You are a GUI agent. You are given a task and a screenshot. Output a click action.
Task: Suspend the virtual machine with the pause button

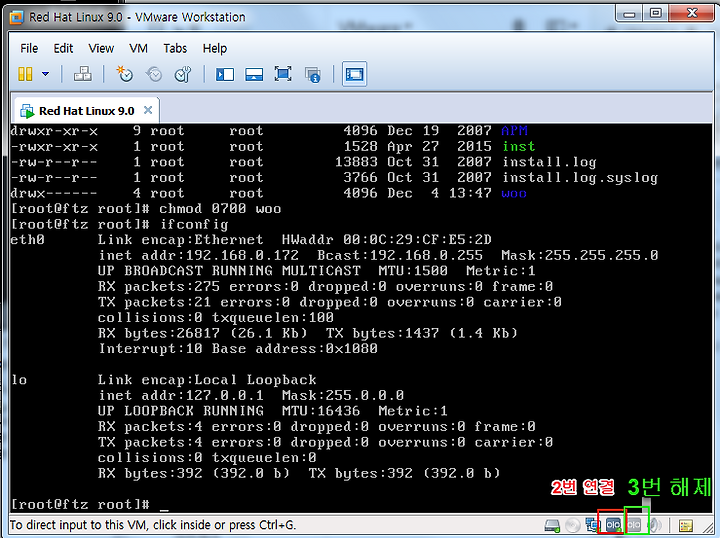[25, 74]
